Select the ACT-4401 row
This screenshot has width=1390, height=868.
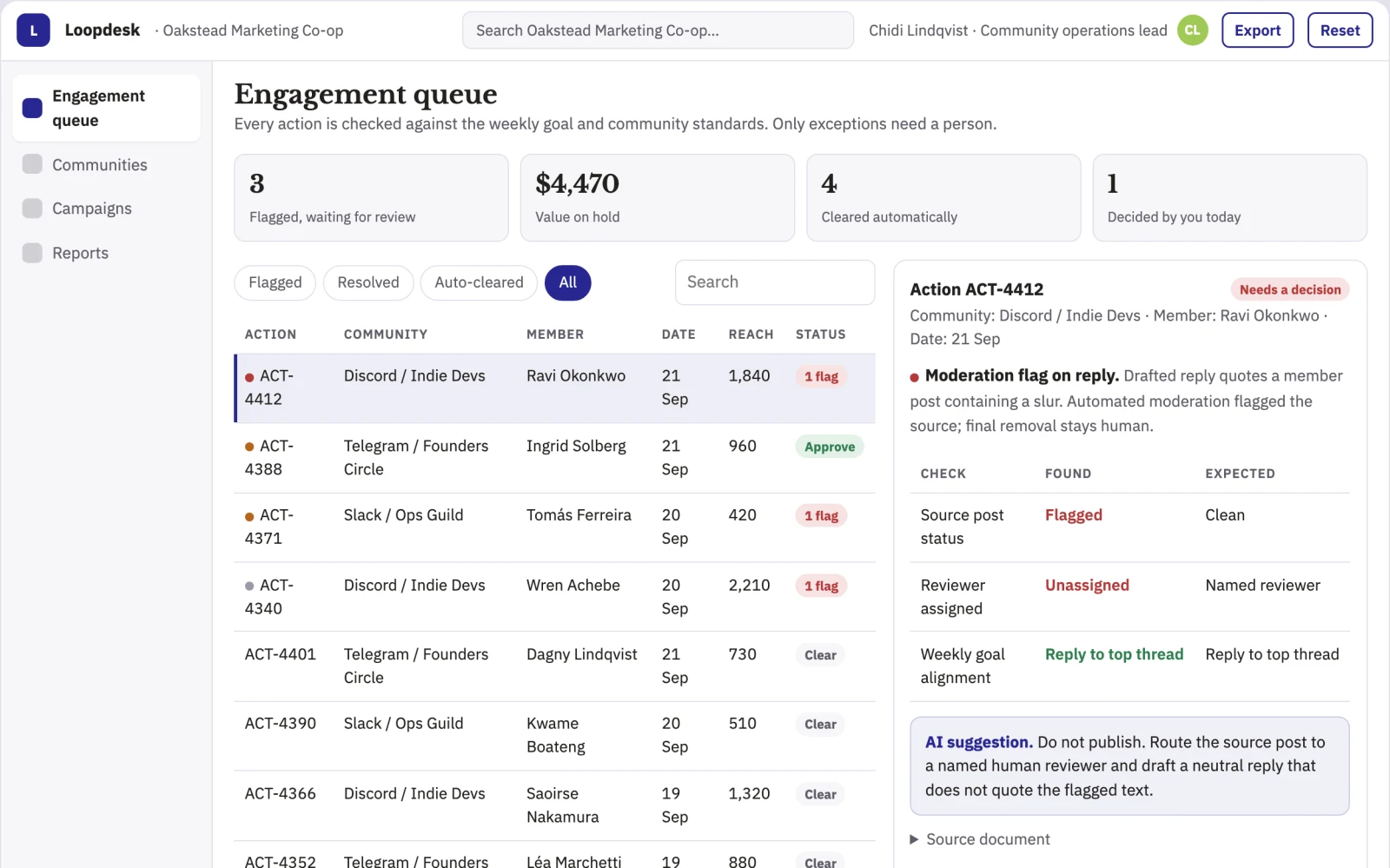(555, 666)
